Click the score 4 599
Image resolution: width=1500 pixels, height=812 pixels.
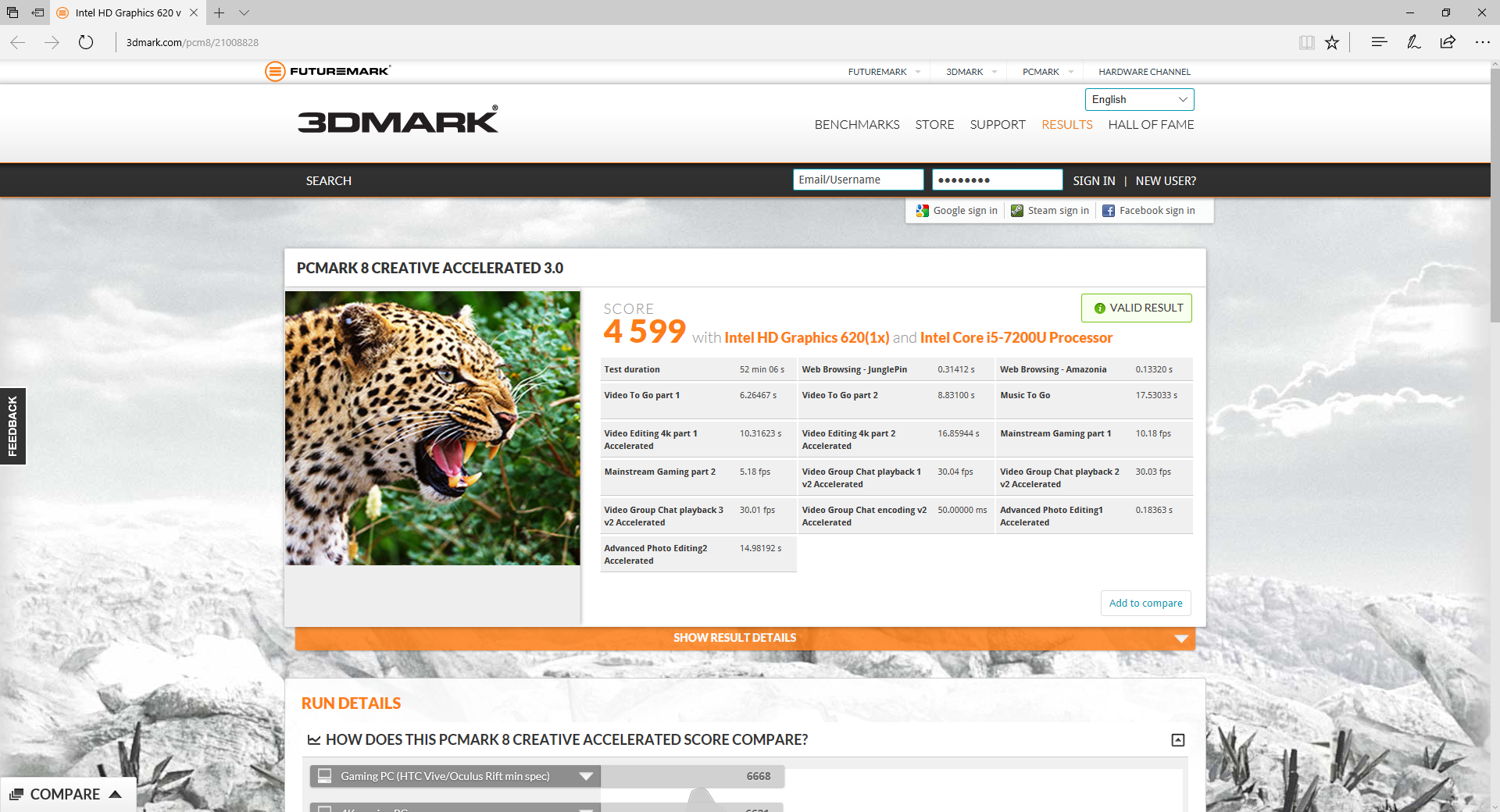click(645, 331)
